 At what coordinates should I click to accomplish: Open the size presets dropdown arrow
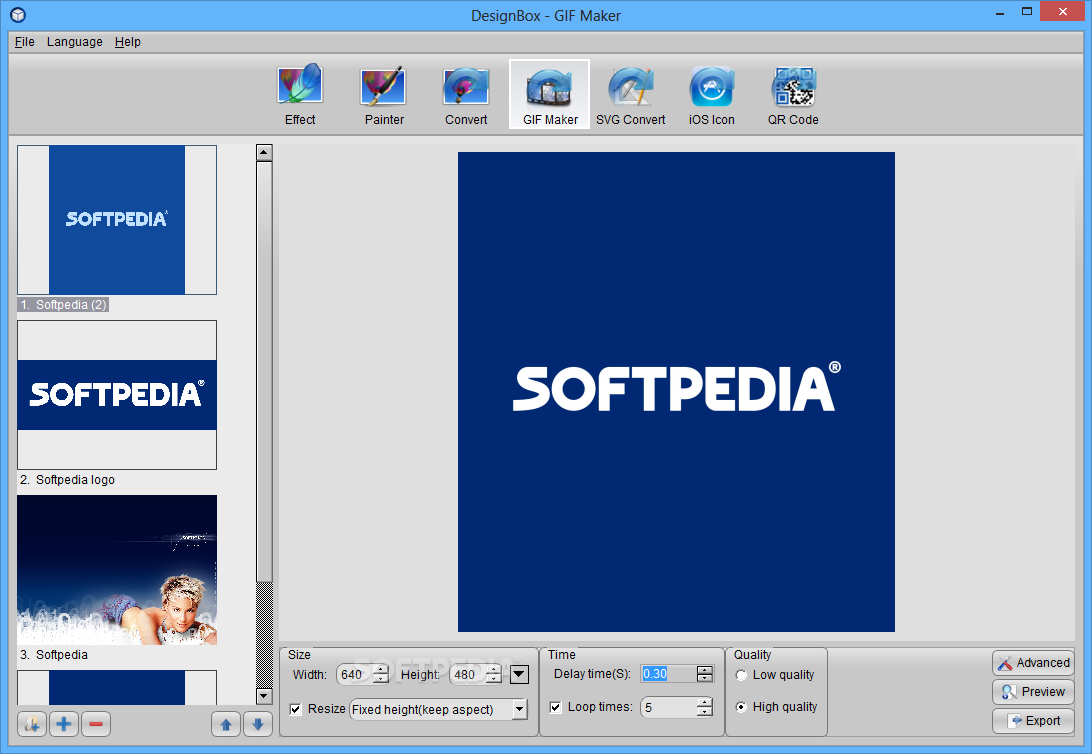[520, 674]
